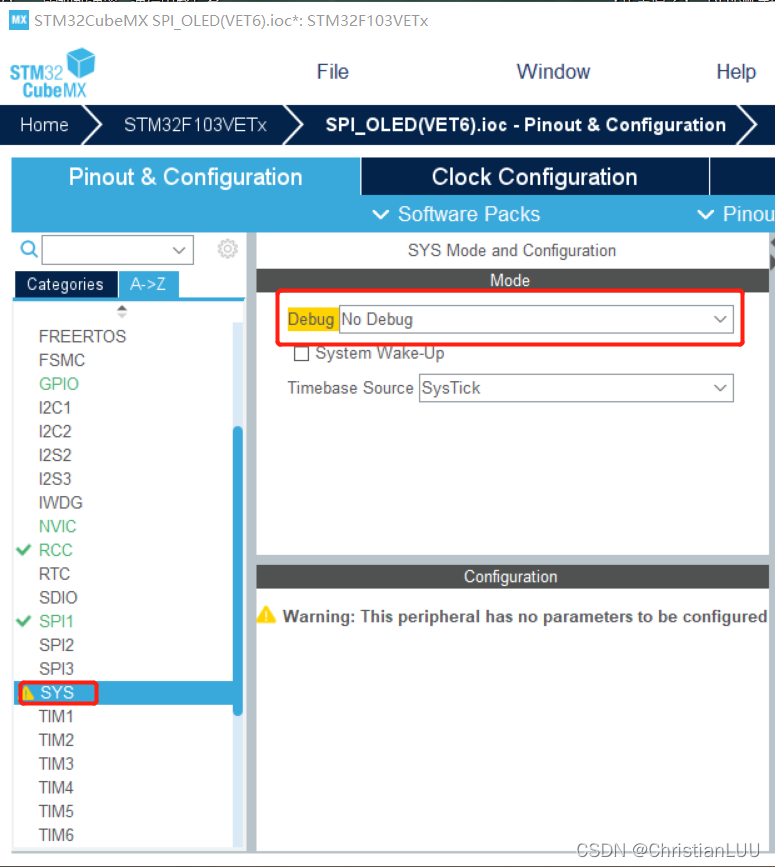Click the SPI_OLED(VET6).ioc breadcrumb
Viewport: 775px width, 867px height.
click(x=525, y=125)
